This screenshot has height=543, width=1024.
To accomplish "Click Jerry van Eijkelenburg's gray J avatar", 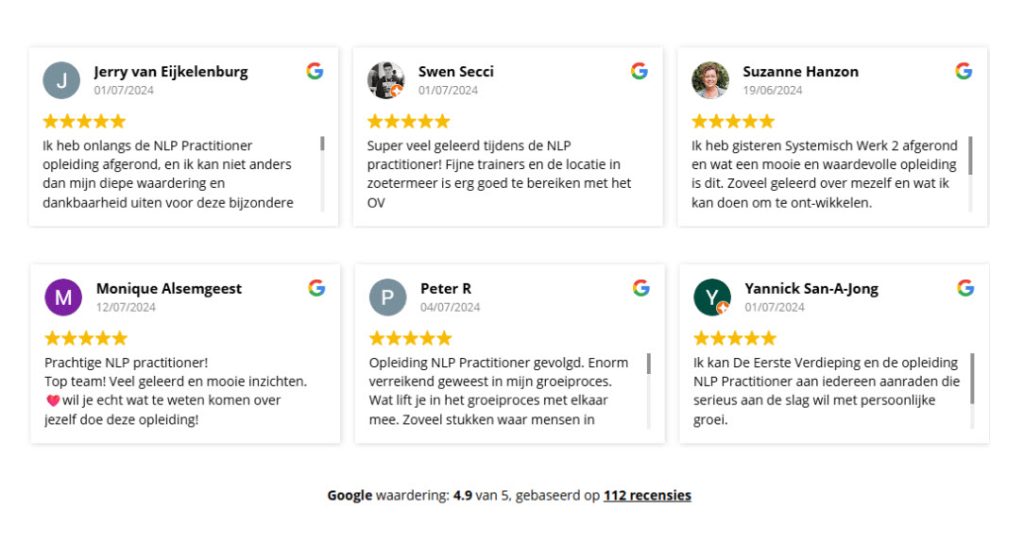I will (61, 80).
